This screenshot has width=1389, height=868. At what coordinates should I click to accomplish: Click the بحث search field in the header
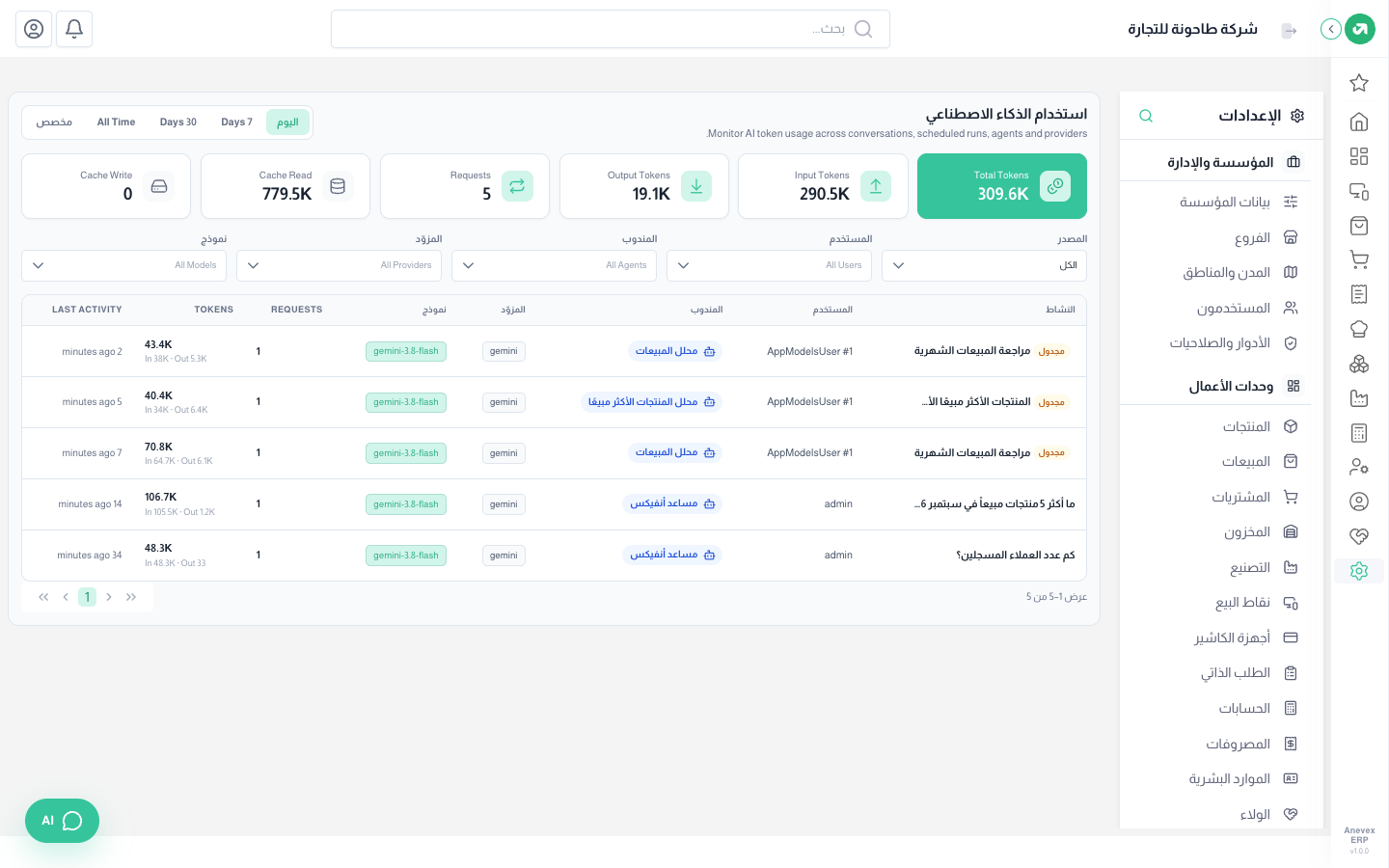(611, 29)
